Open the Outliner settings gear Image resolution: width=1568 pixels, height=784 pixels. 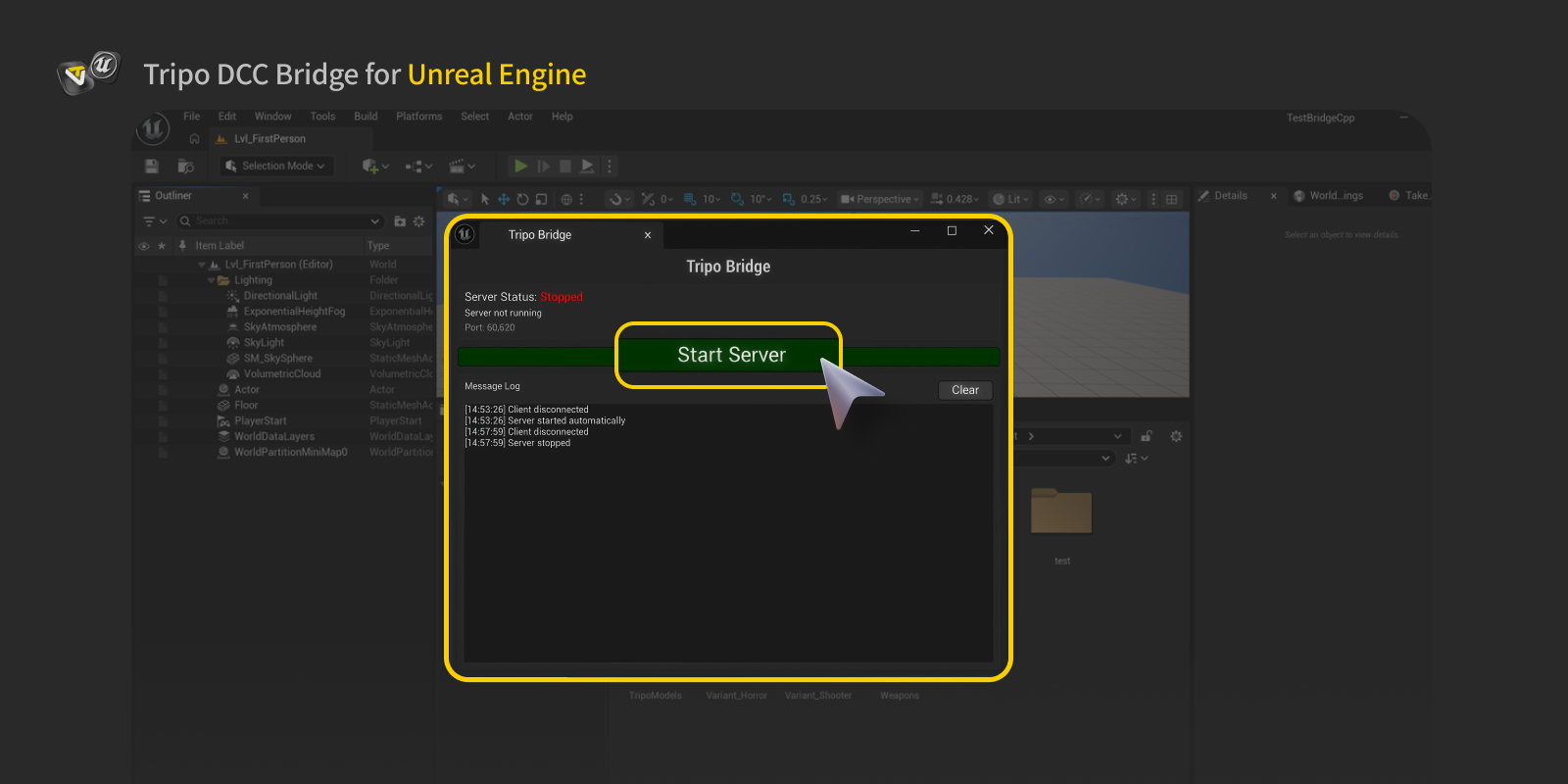[418, 221]
